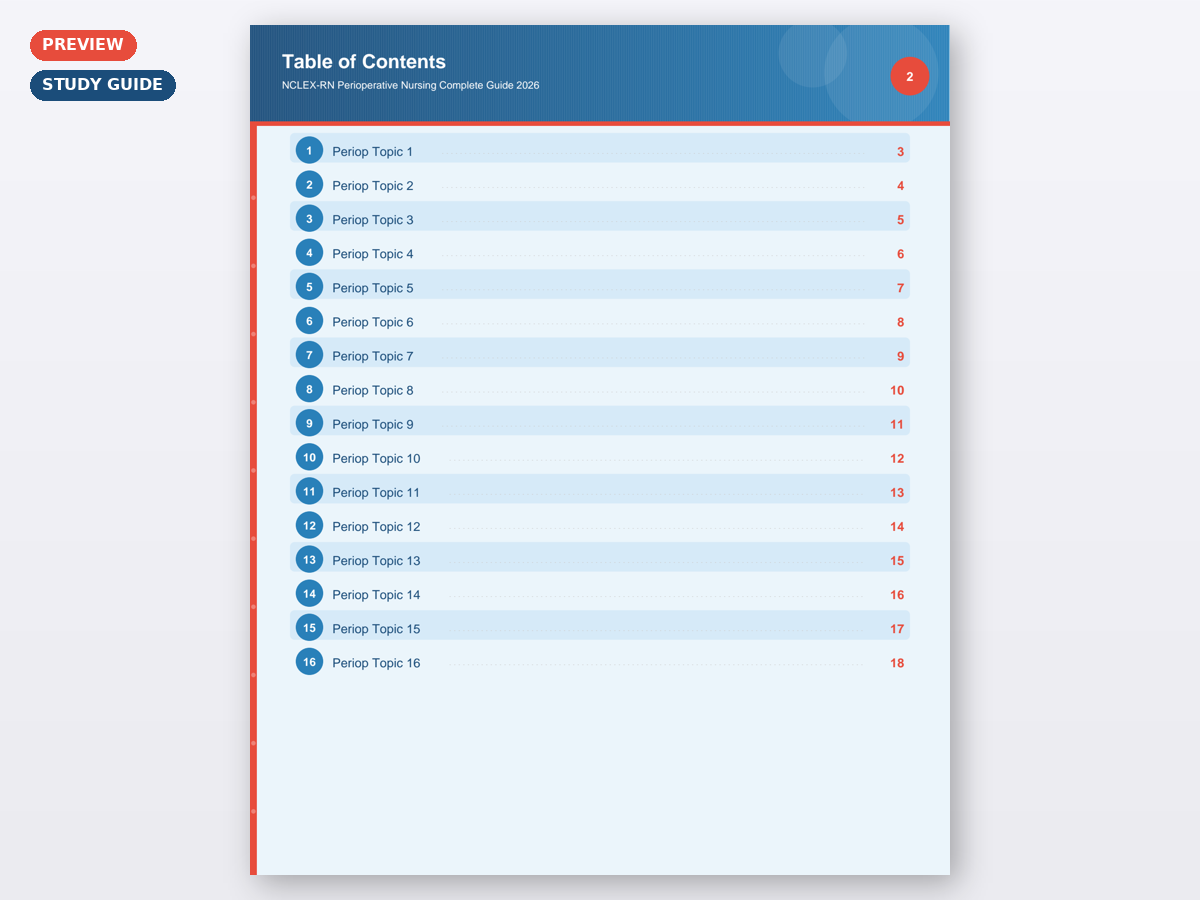Image resolution: width=1200 pixels, height=900 pixels.
Task: Click the number 5 circle icon
Action: pos(309,287)
